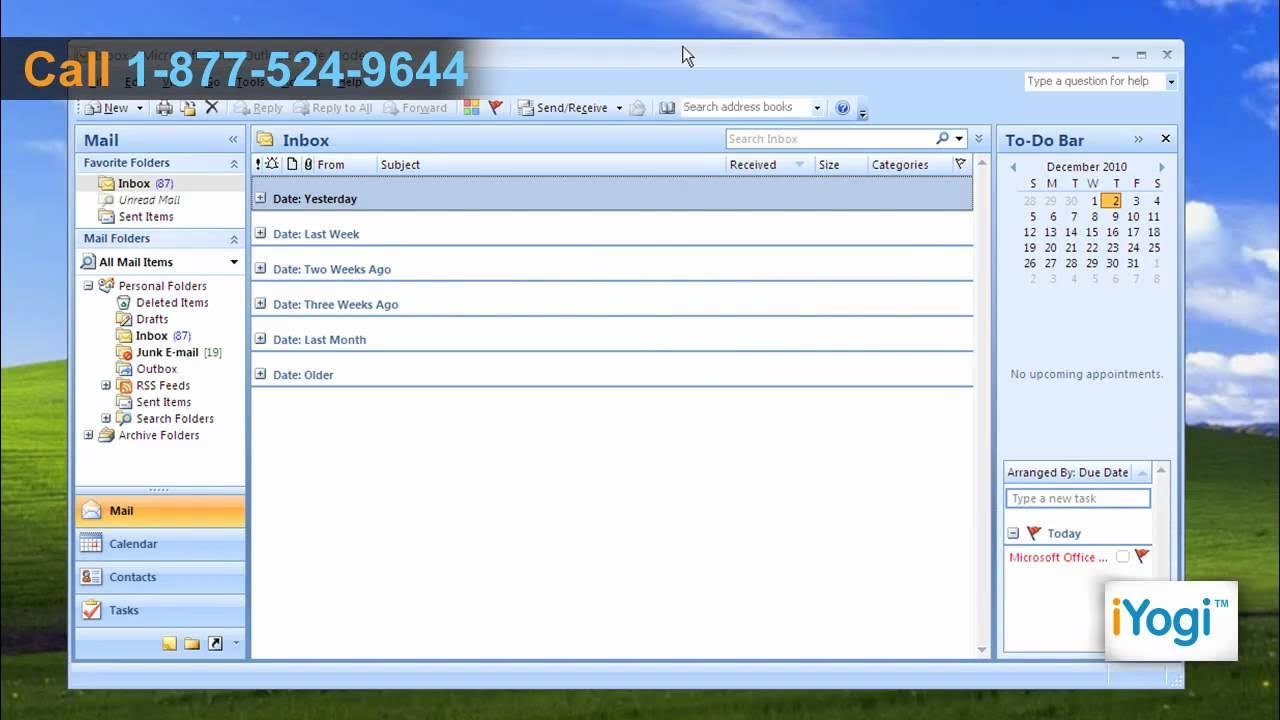
Task: Click the Send/Receive button
Action: pyautogui.click(x=562, y=108)
